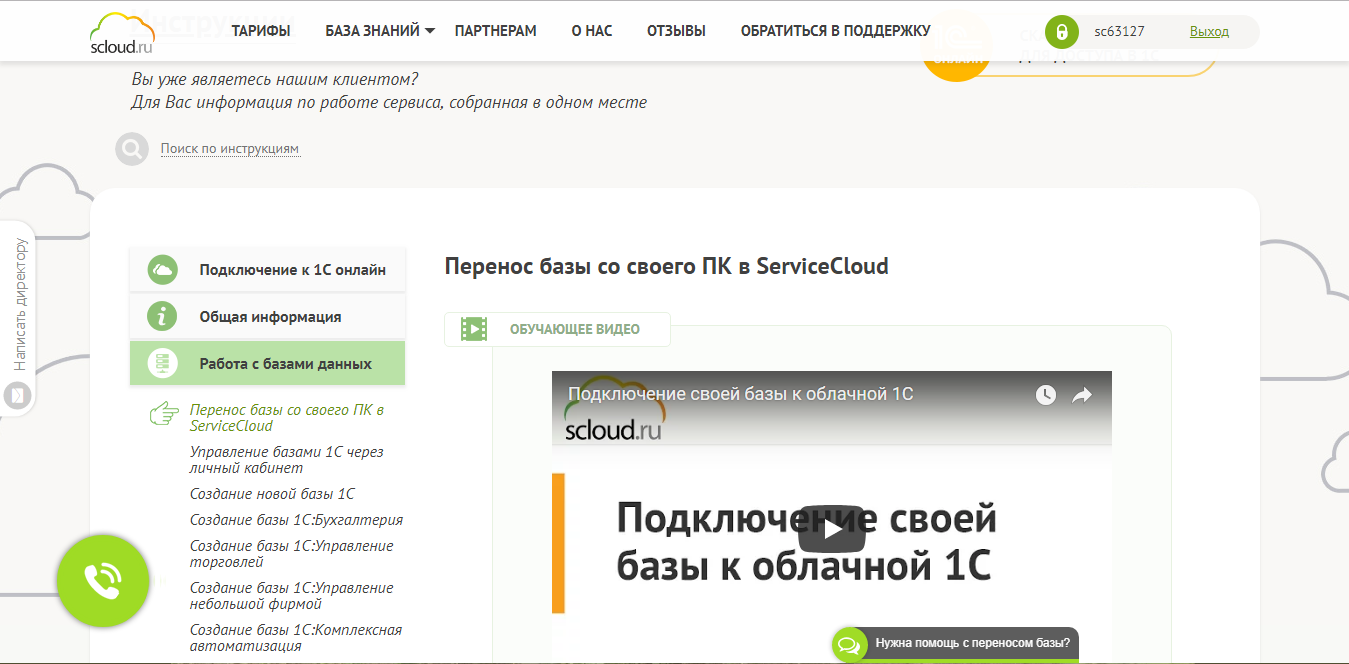Click the Watch later clock icon on video
1349x664 pixels.
[x=1045, y=395]
